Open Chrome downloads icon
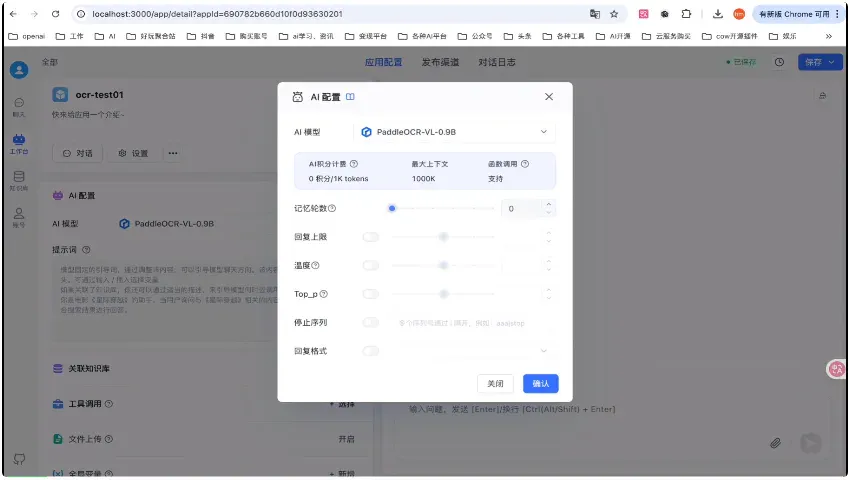The width and height of the screenshot is (850, 480). pos(717,14)
